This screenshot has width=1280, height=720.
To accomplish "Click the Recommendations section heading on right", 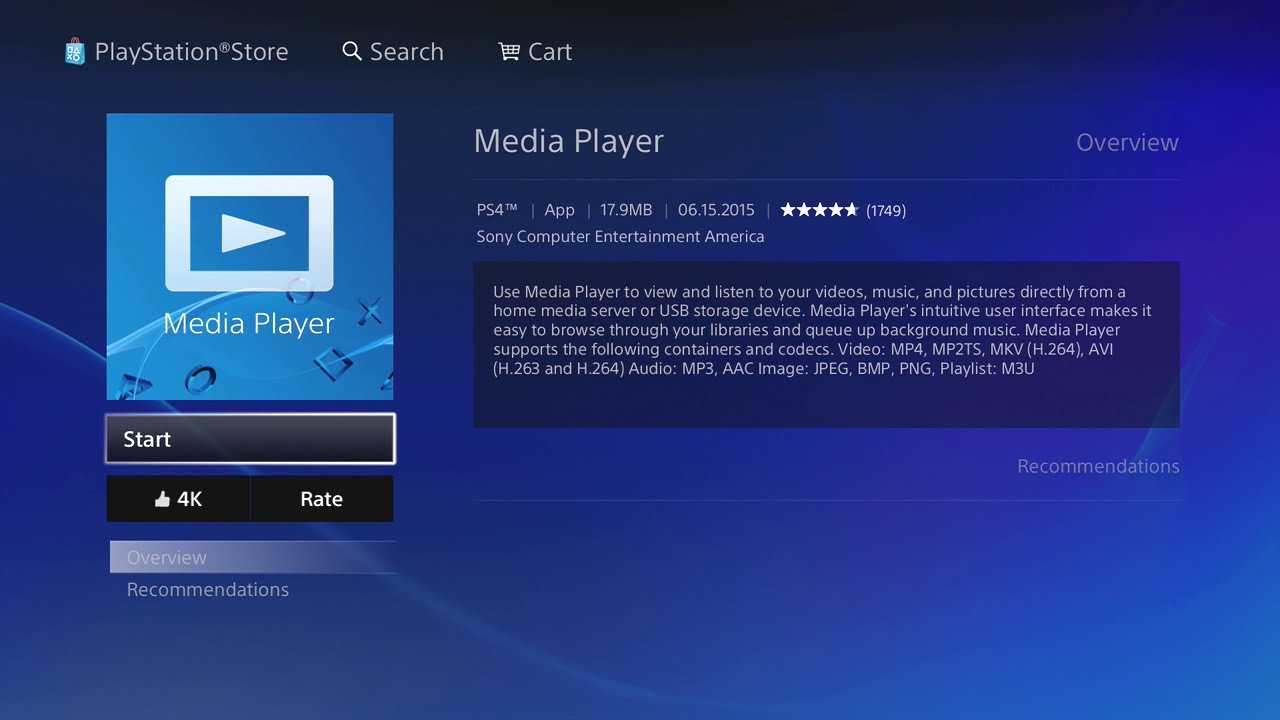I will (x=1098, y=467).
